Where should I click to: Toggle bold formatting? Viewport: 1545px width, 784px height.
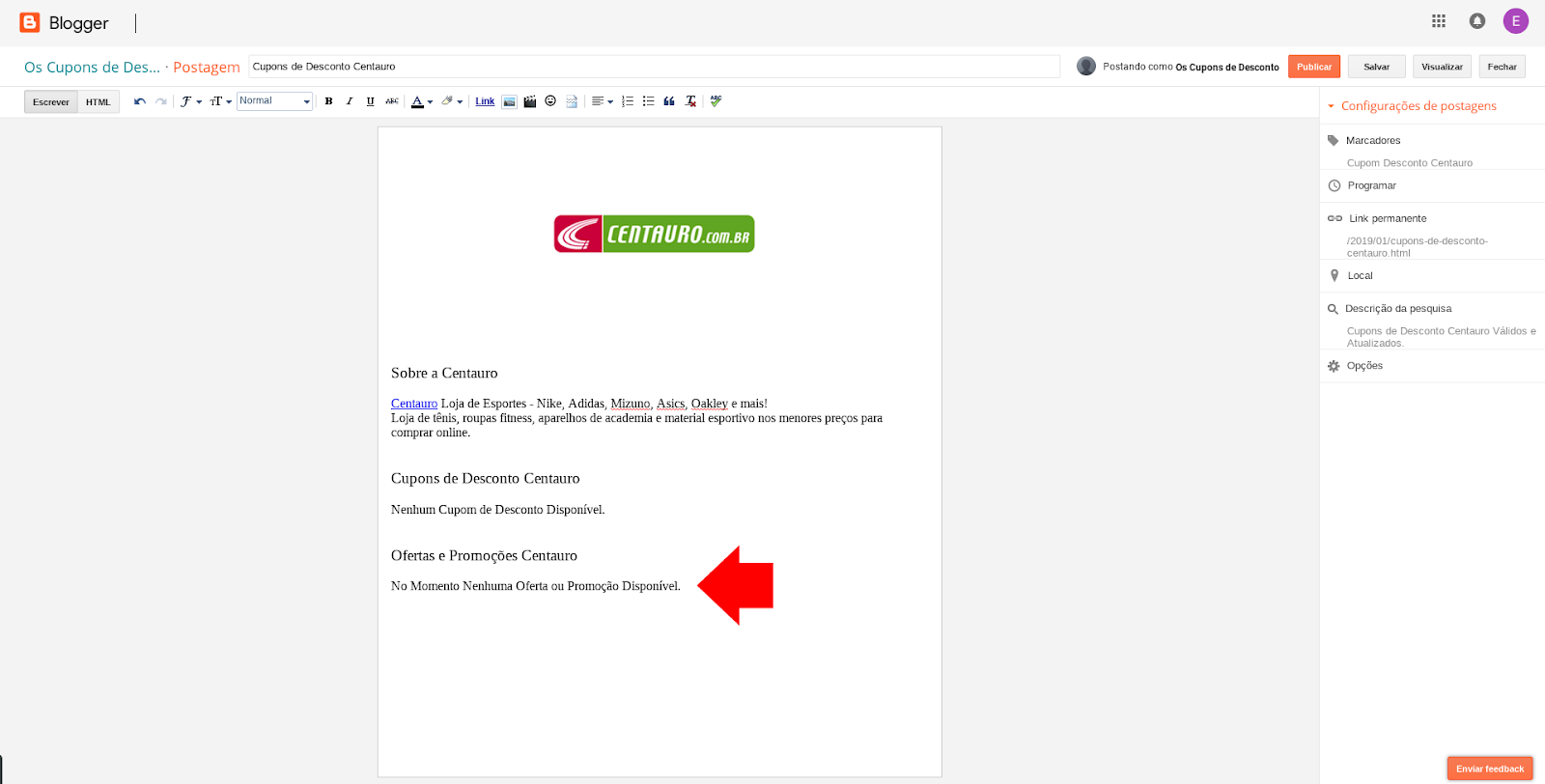coord(328,101)
